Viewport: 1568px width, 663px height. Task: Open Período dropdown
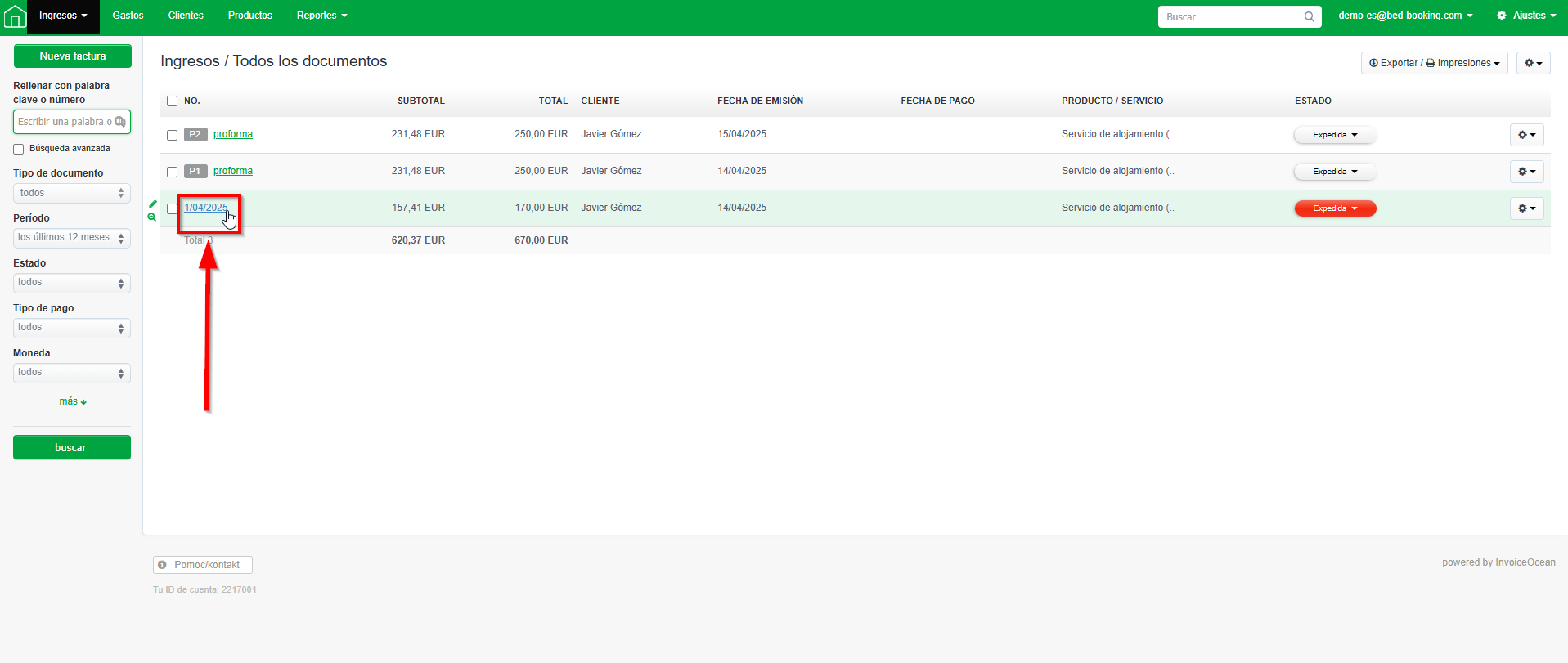(72, 238)
